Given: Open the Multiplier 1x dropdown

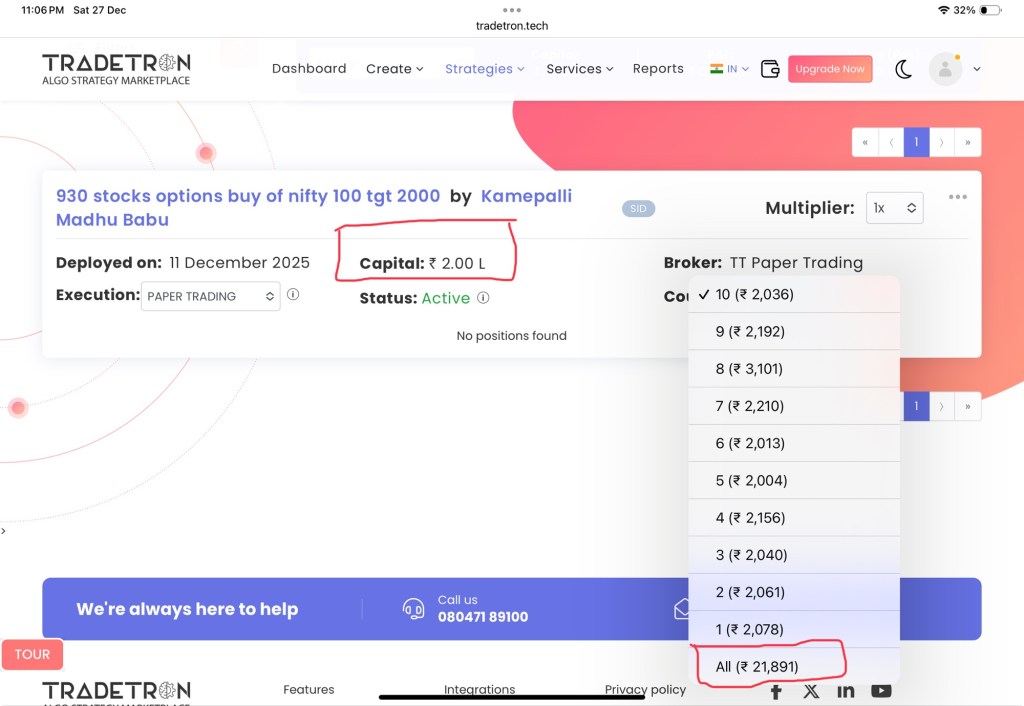Looking at the screenshot, I should pyautogui.click(x=894, y=208).
